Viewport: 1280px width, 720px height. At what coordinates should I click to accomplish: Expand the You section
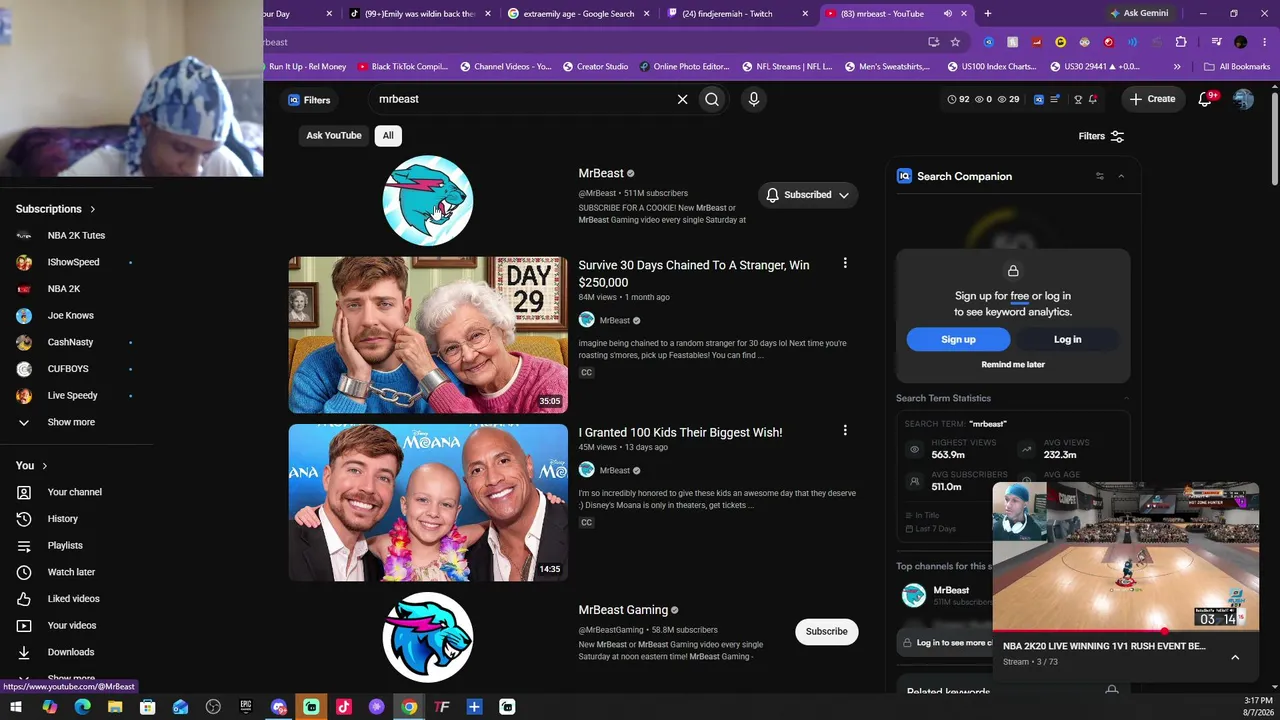pos(32,465)
